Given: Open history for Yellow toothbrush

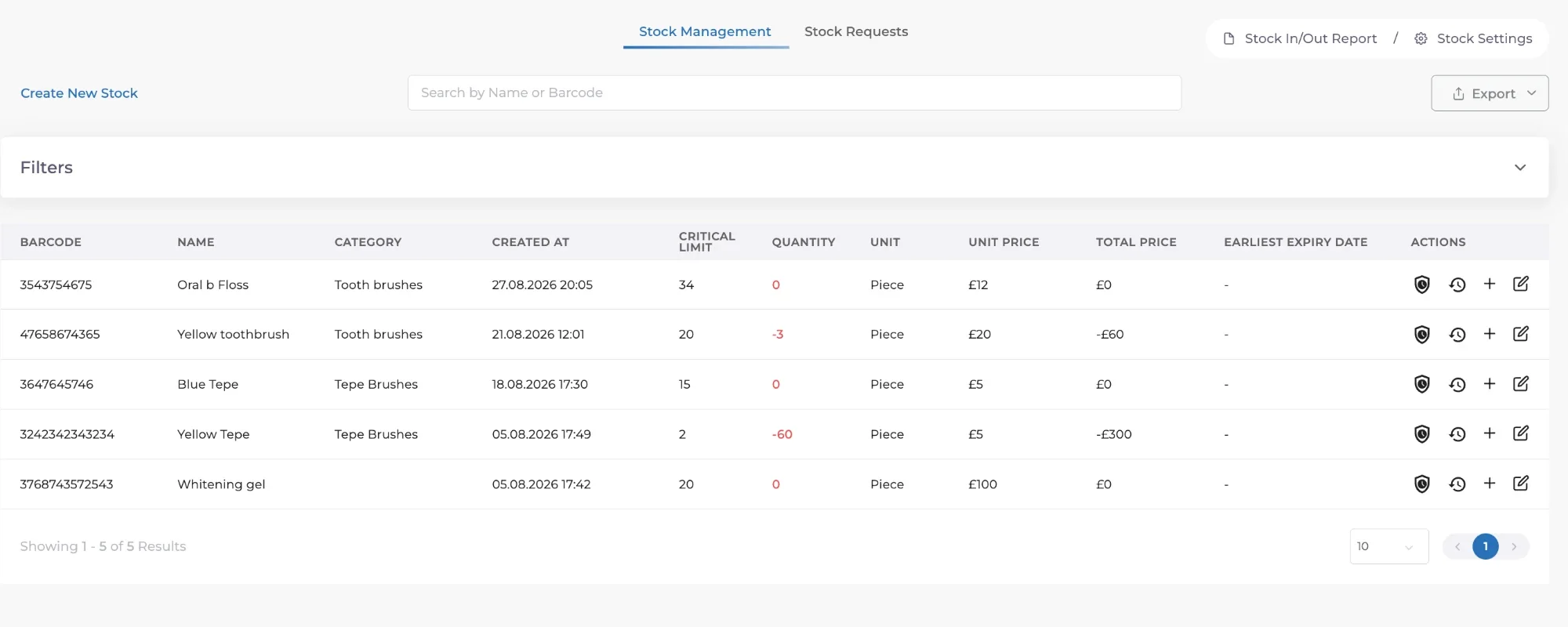Looking at the screenshot, I should [x=1457, y=335].
